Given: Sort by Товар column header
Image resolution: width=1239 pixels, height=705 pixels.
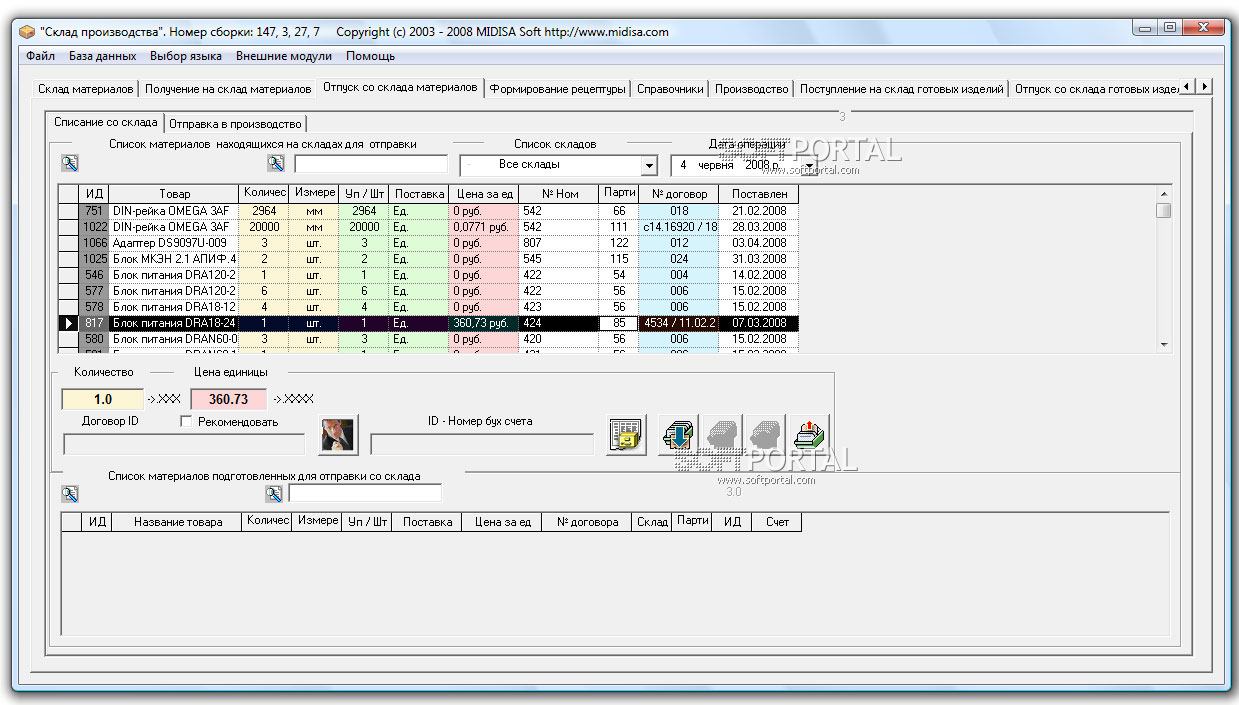Looking at the screenshot, I should click(174, 194).
